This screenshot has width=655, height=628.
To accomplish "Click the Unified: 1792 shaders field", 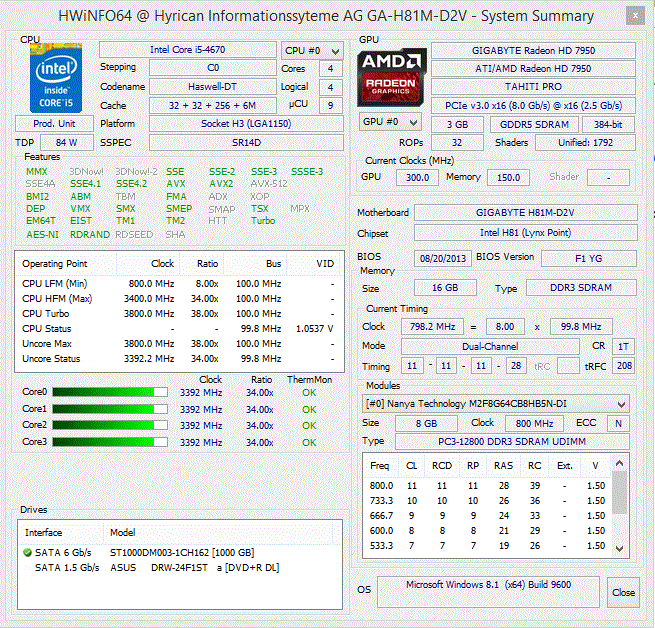I will pos(585,142).
